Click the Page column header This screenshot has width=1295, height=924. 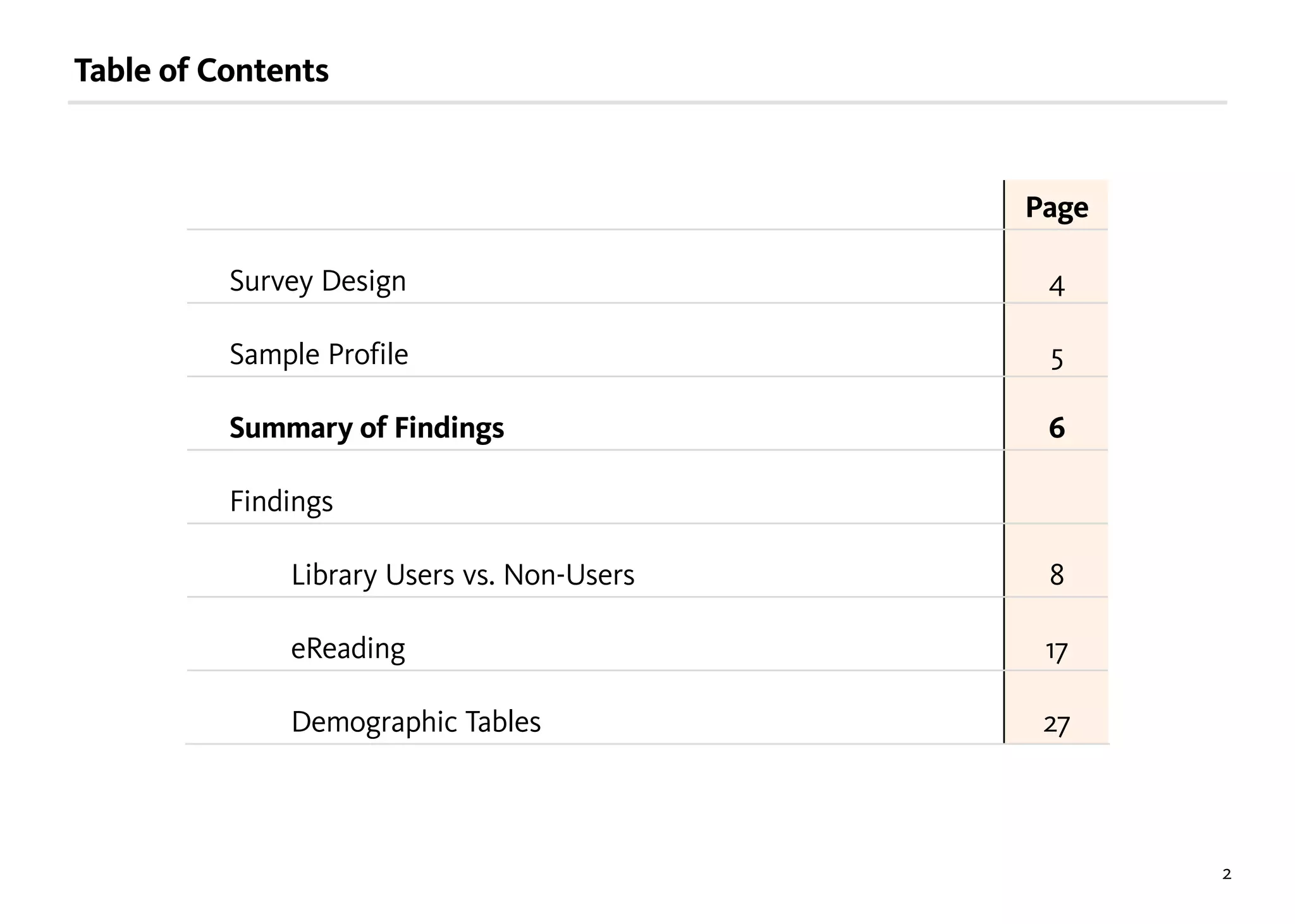pos(1057,207)
